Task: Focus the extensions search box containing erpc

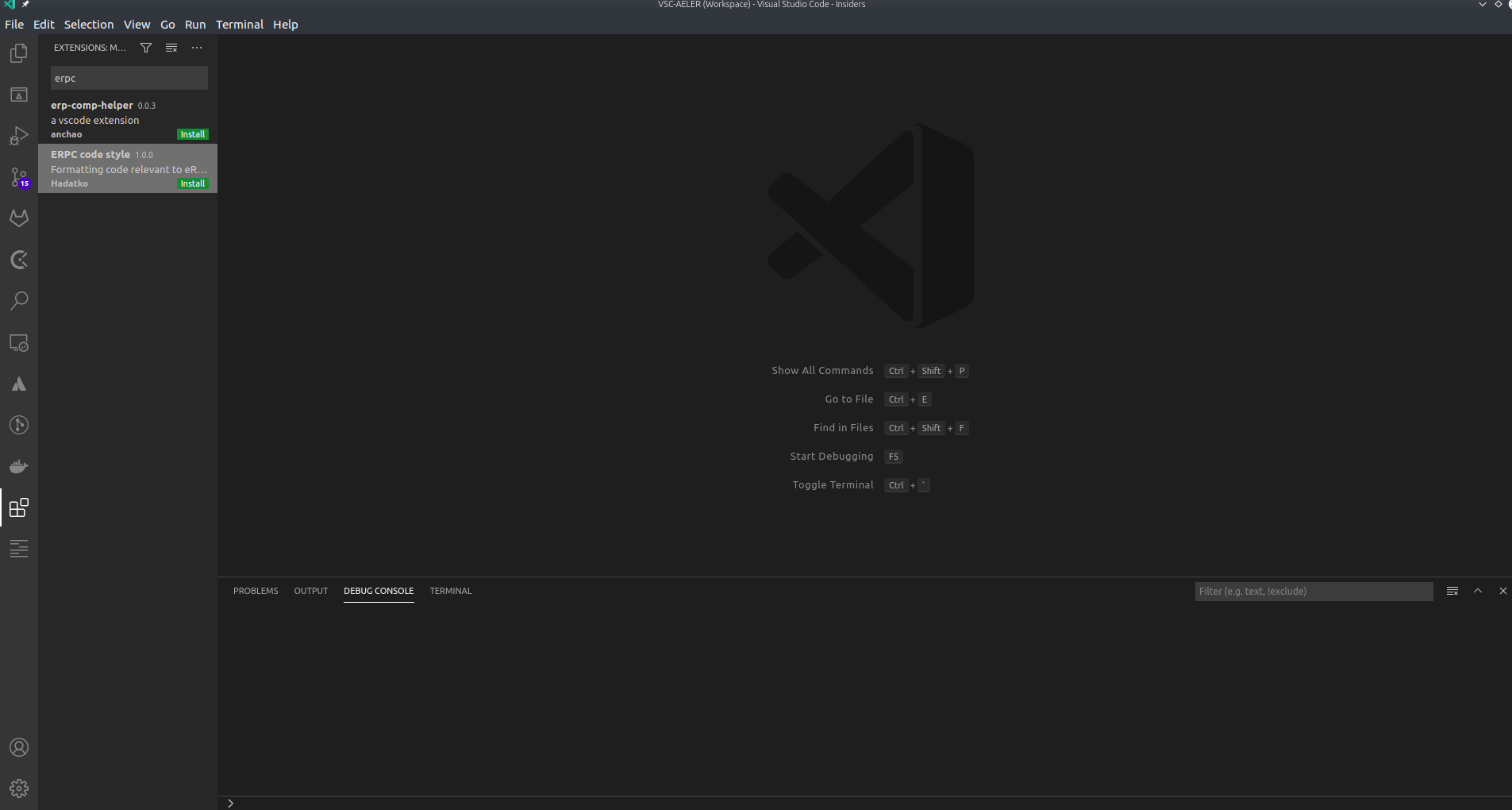Action: [129, 78]
